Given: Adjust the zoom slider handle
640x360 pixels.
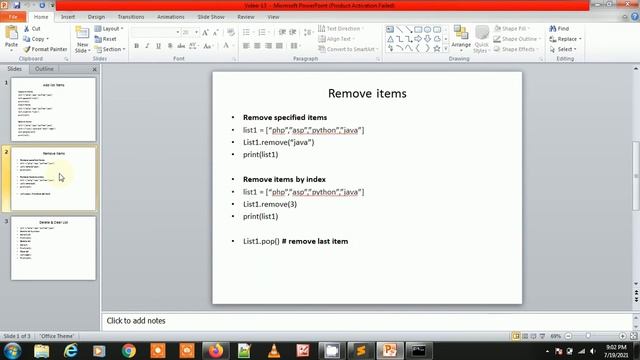Looking at the screenshot, I should (x=588, y=336).
